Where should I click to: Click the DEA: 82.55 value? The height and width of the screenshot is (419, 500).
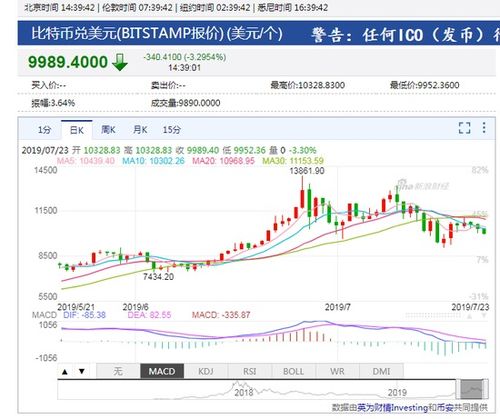pos(149,315)
